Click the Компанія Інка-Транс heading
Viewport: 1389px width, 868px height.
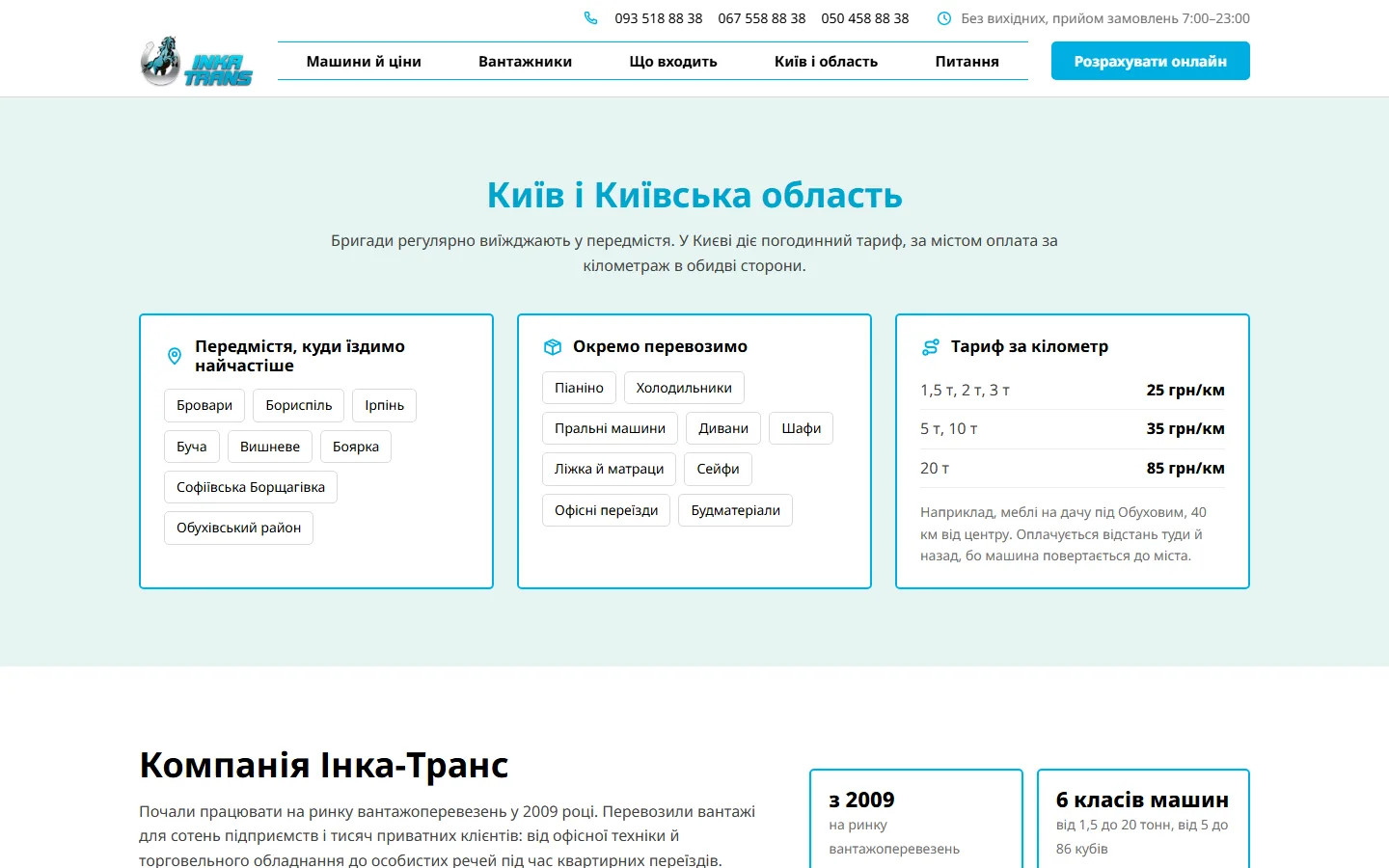[324, 765]
